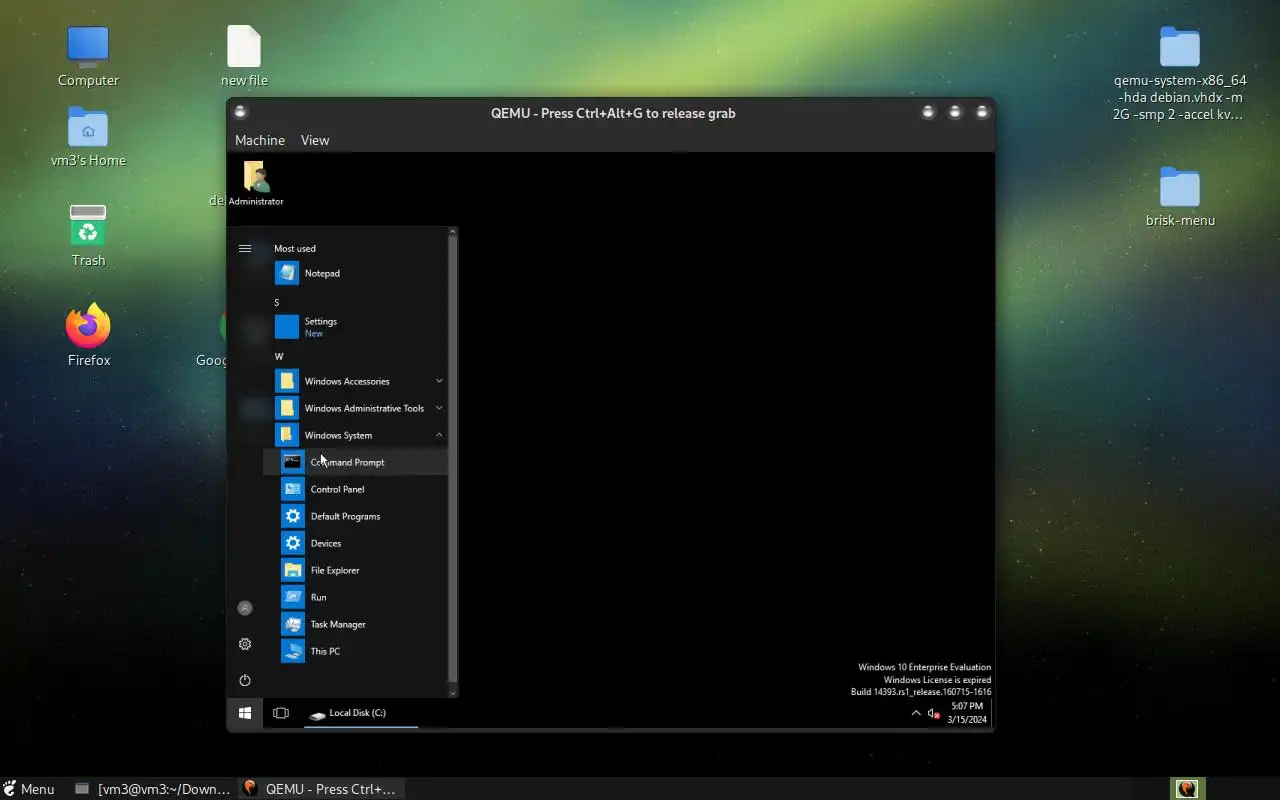Open Control Panel entry
This screenshot has width=1280, height=800.
[x=355, y=489]
